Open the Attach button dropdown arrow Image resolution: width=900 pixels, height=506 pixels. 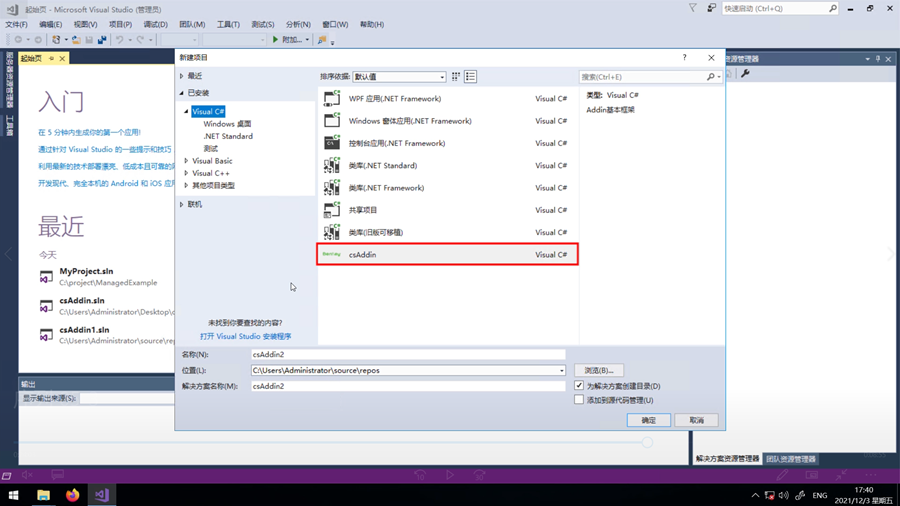tap(307, 40)
